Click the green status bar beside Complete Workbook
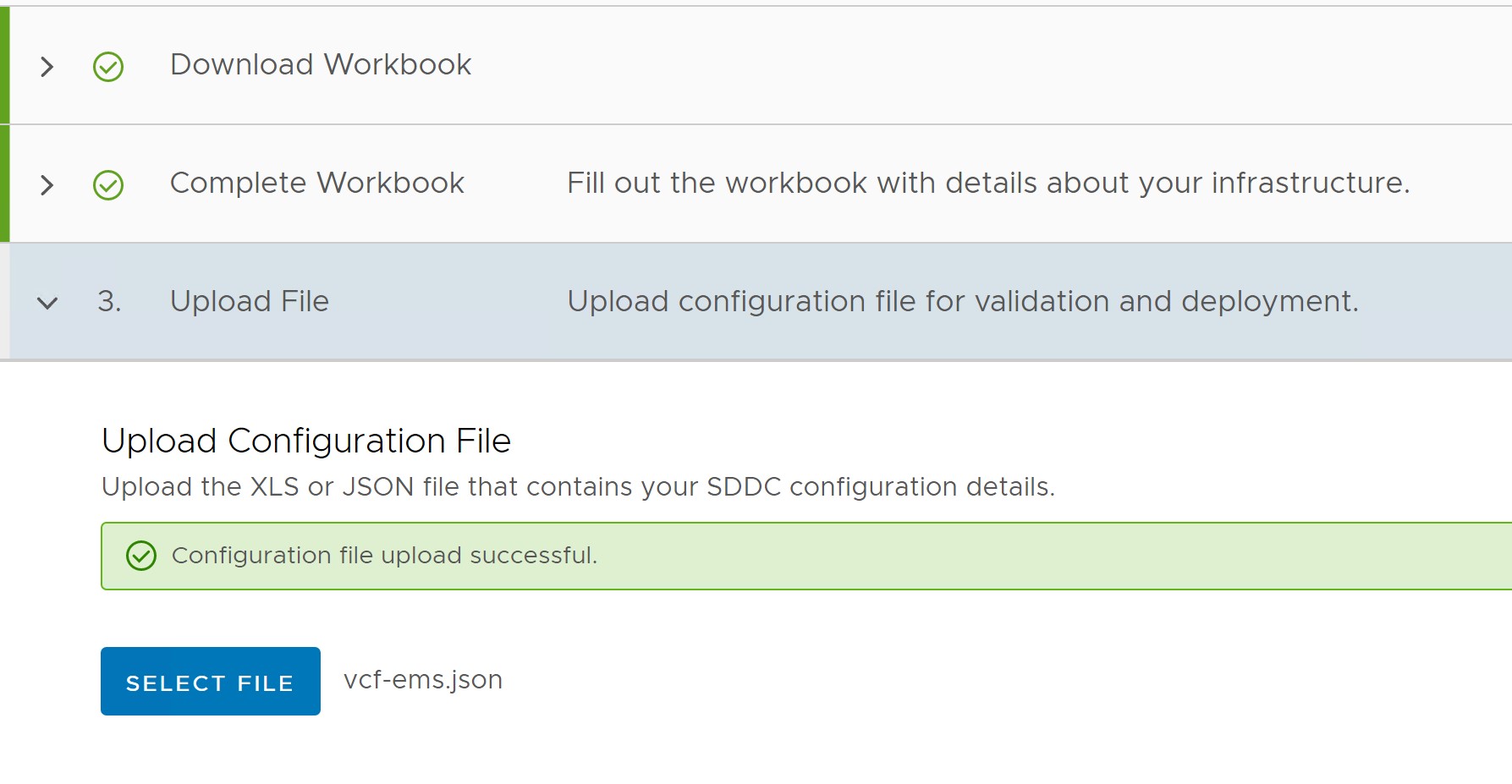 (x=4, y=184)
